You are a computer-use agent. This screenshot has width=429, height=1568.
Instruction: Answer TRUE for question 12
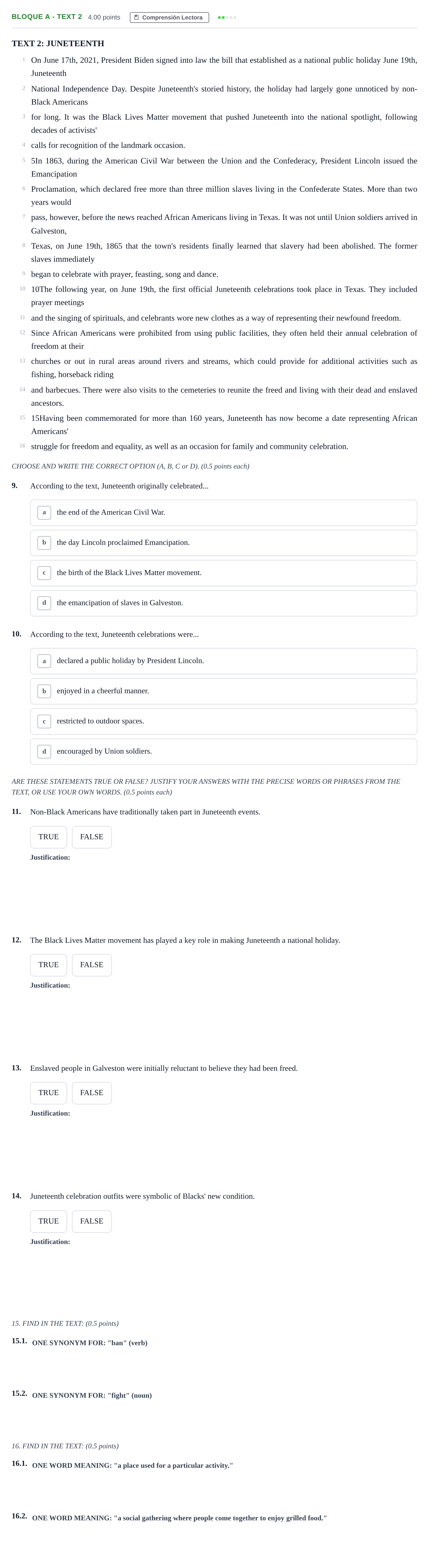click(49, 965)
